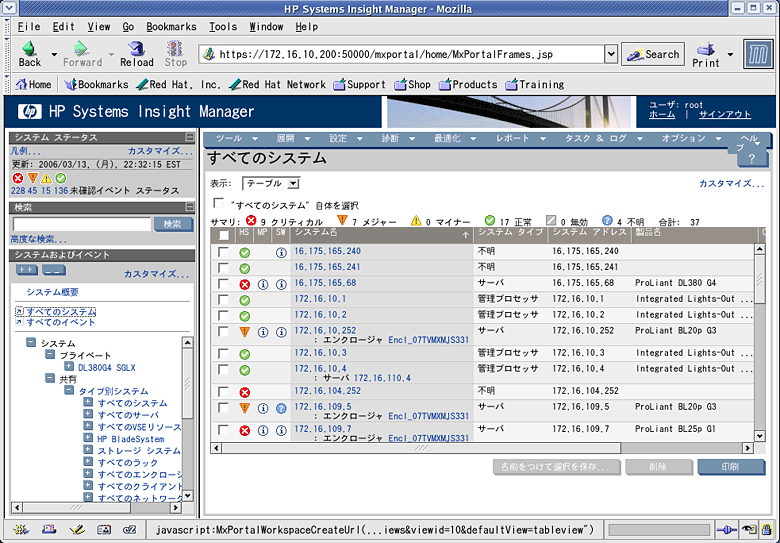Click SW info icon for 16.175.165.240
The height and width of the screenshot is (543, 780).
[281, 253]
